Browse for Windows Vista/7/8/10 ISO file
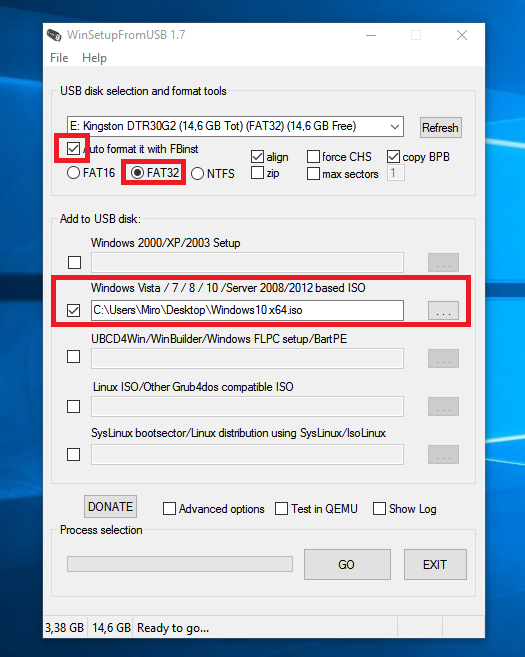 pyautogui.click(x=443, y=310)
